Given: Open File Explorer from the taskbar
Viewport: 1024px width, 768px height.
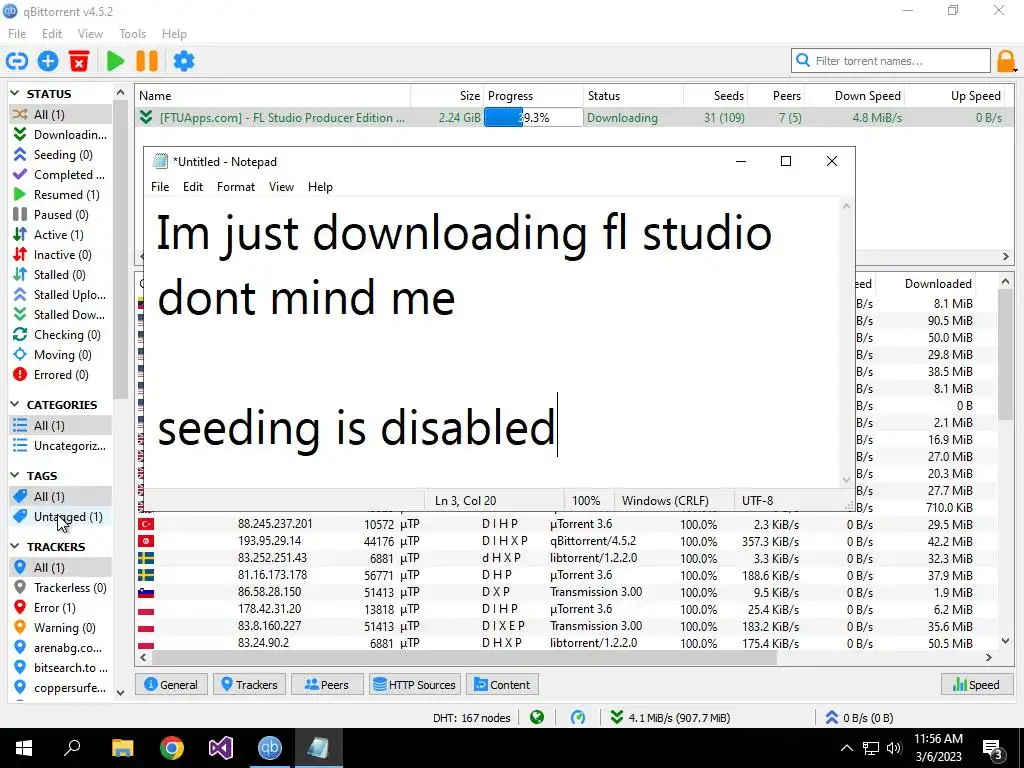Looking at the screenshot, I should point(123,748).
